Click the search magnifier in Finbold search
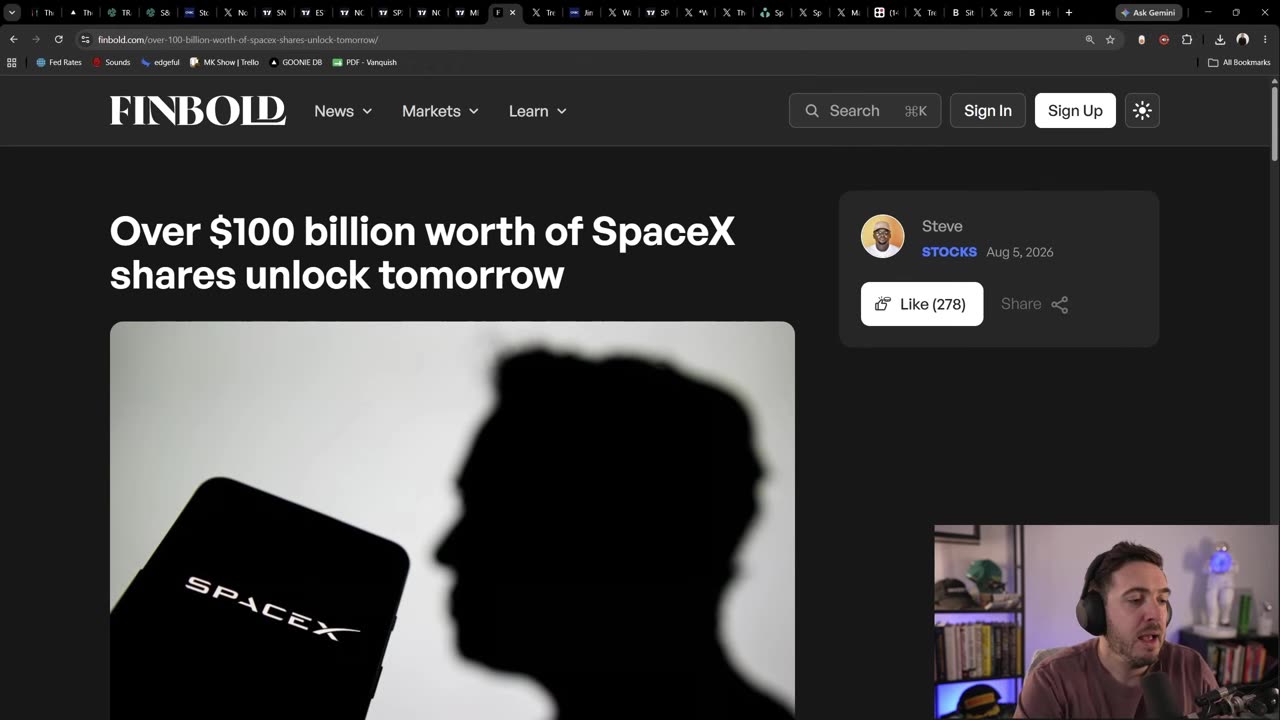The height and width of the screenshot is (720, 1280). 812,111
